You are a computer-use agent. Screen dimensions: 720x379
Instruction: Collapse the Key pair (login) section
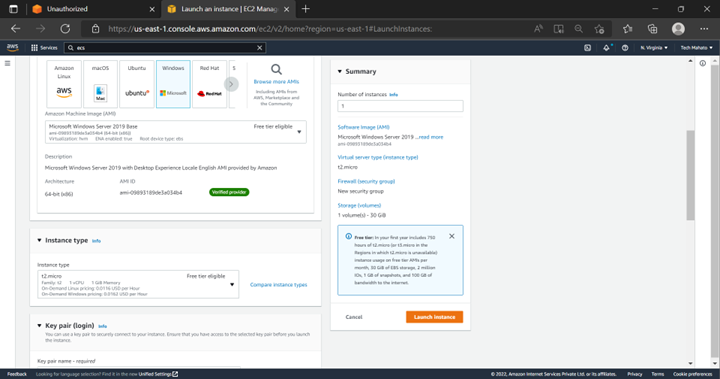39,326
